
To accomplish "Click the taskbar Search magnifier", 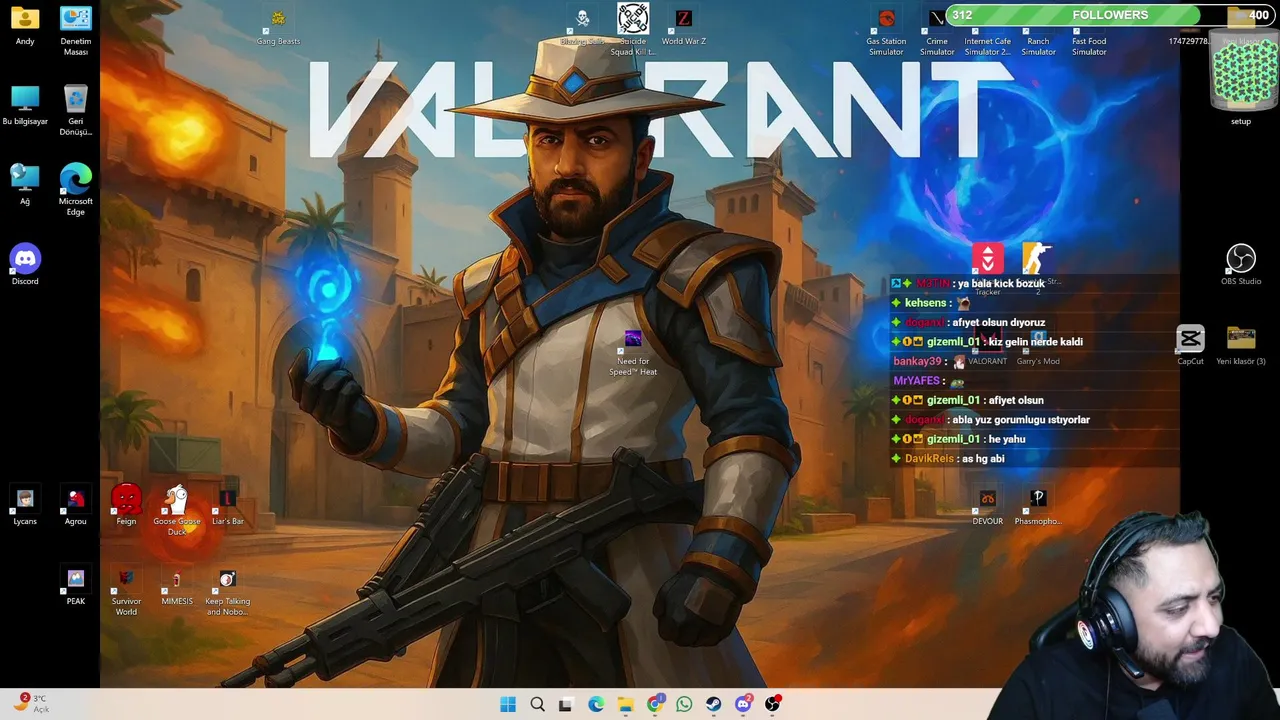I will [537, 704].
